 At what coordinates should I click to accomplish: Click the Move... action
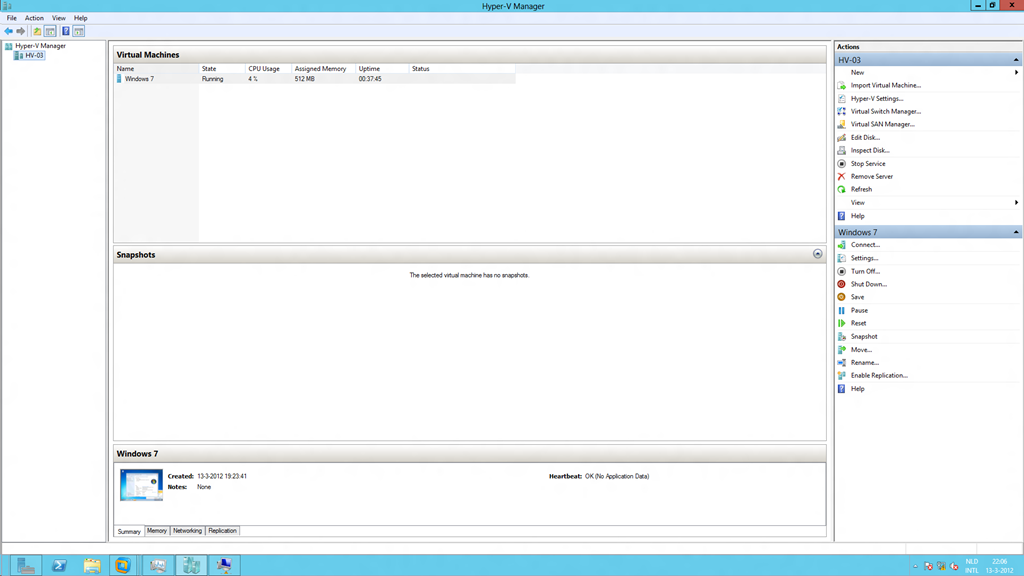click(861, 350)
